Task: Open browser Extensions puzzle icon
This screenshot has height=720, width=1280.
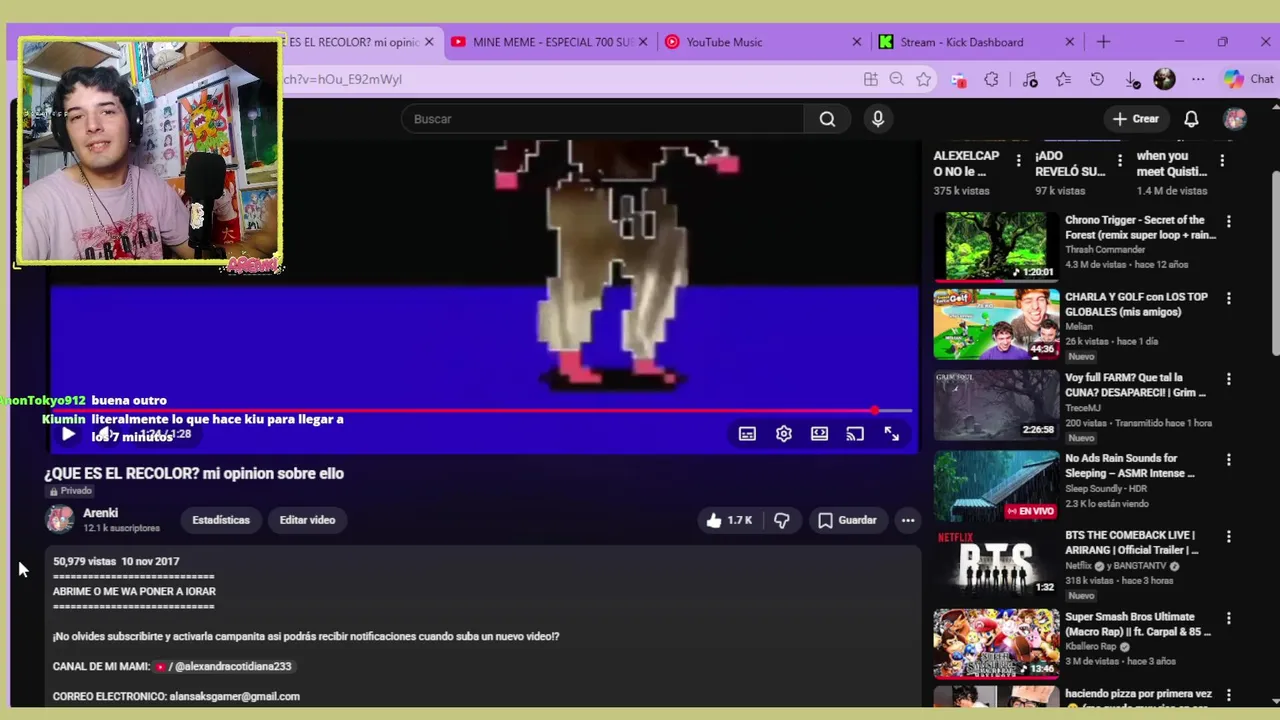Action: click(x=991, y=79)
